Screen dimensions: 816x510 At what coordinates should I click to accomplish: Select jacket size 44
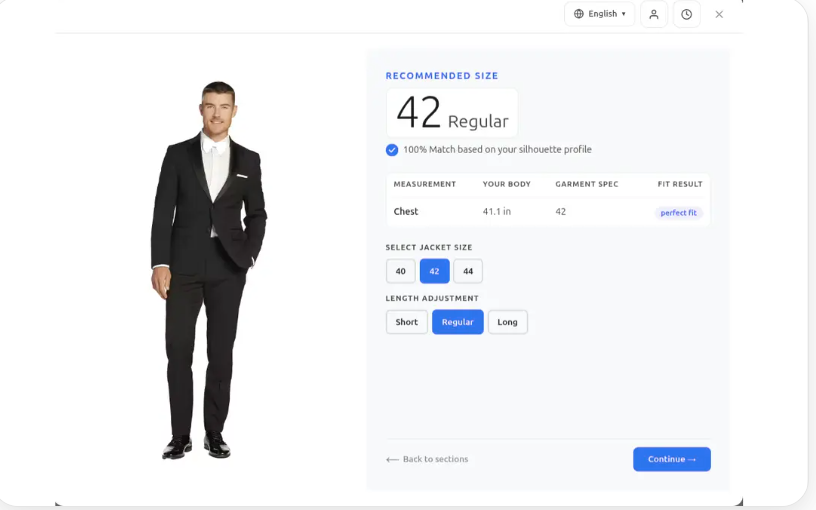click(x=468, y=271)
